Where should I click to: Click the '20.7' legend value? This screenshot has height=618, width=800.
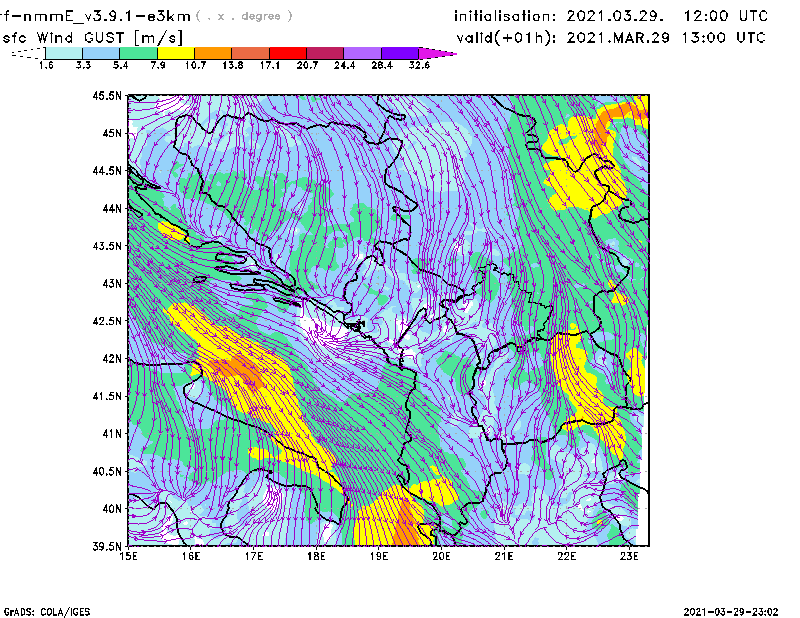click(x=307, y=65)
